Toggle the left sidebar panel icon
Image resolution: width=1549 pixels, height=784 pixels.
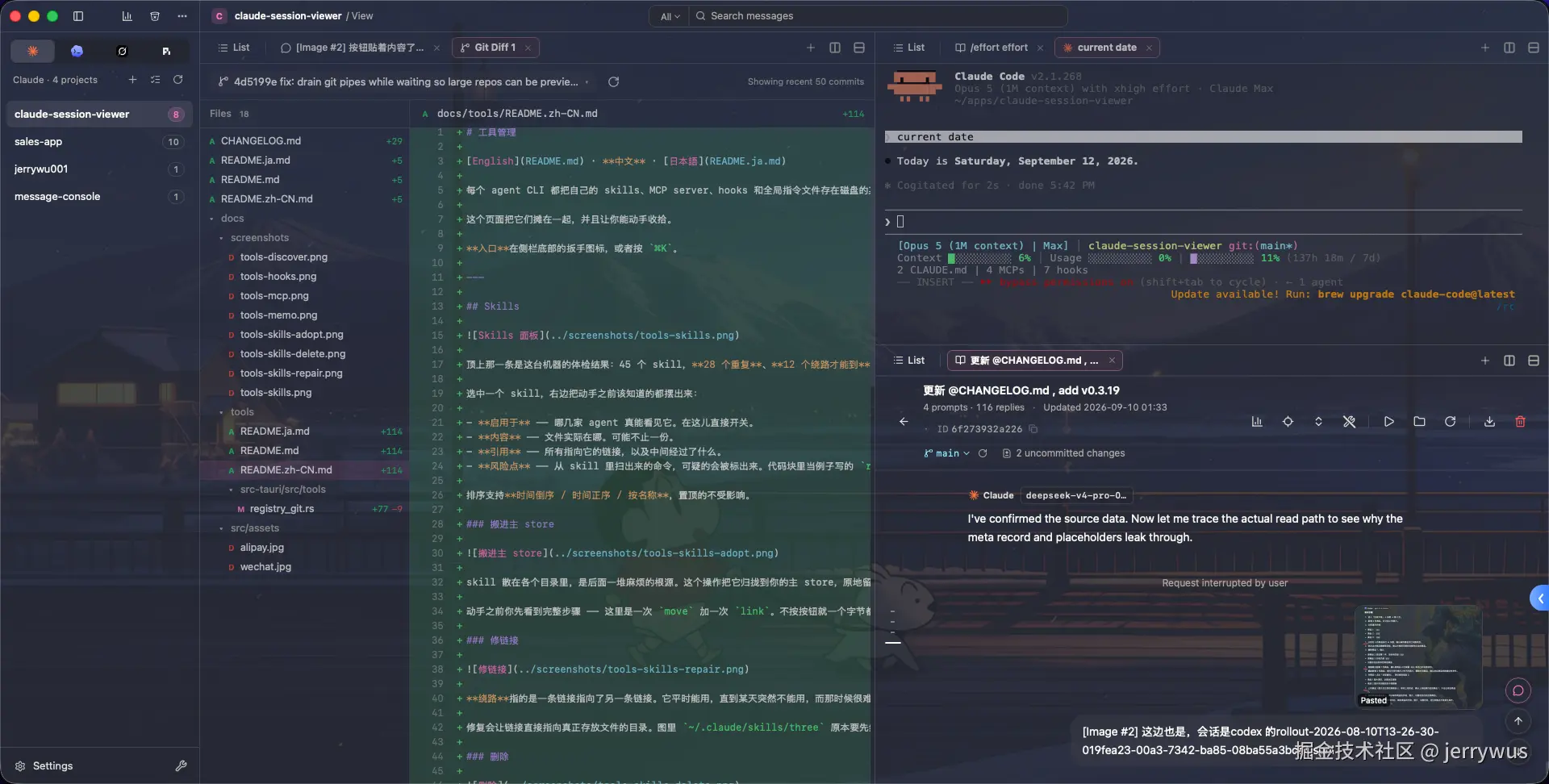point(78,16)
